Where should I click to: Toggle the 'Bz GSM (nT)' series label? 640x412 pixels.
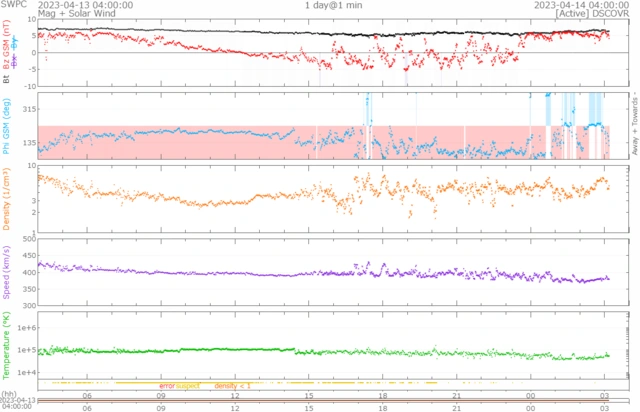pos(6,44)
